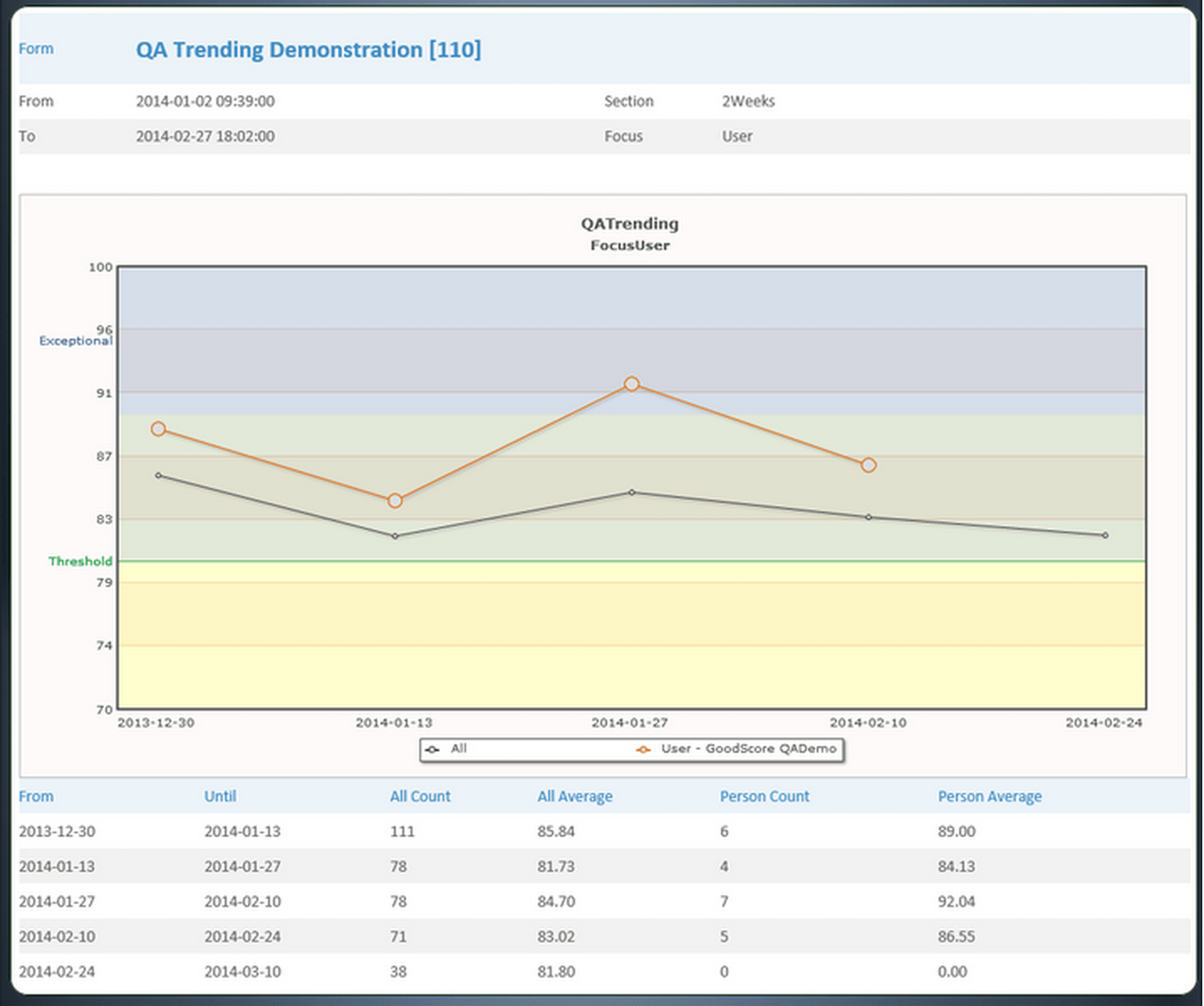1204x1006 pixels.
Task: Click the gray All data point at 2014-02-24
Action: point(1105,535)
